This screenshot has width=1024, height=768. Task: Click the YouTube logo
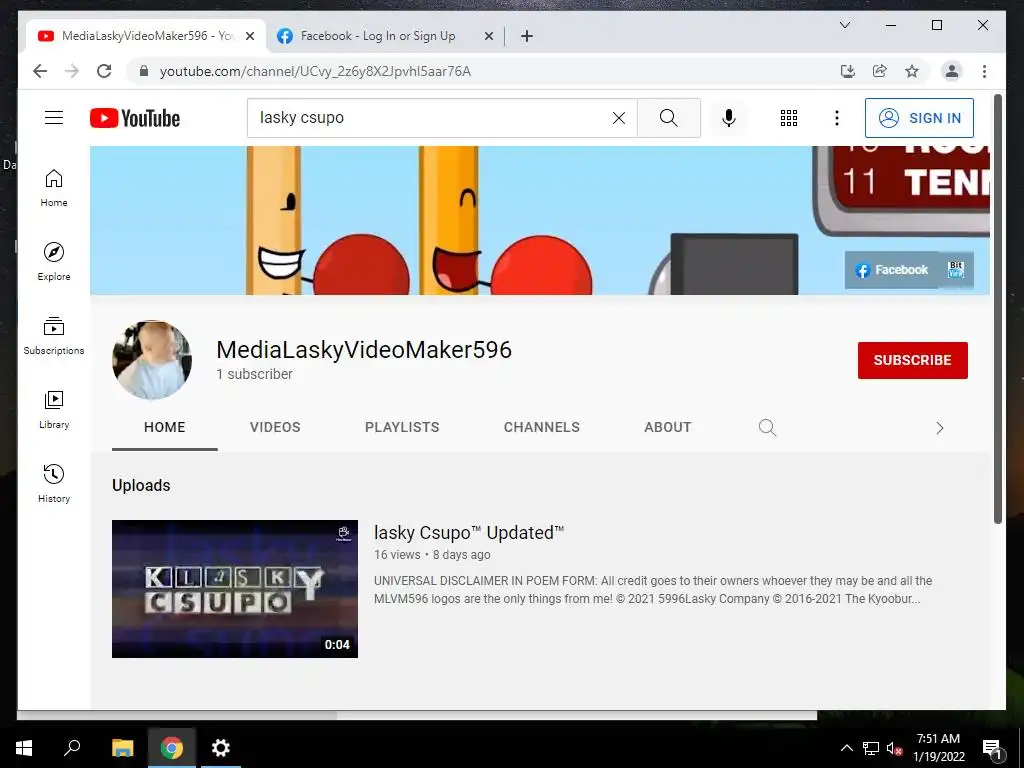point(135,118)
